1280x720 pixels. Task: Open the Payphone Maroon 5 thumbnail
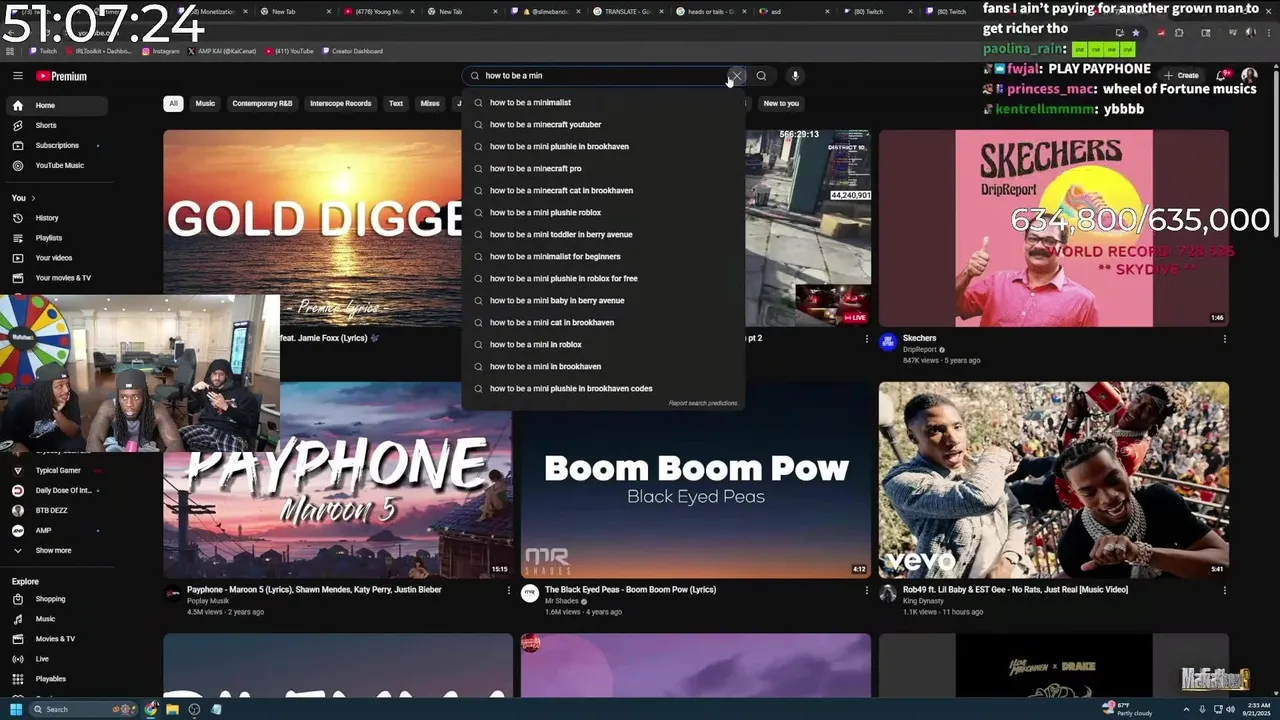click(338, 480)
